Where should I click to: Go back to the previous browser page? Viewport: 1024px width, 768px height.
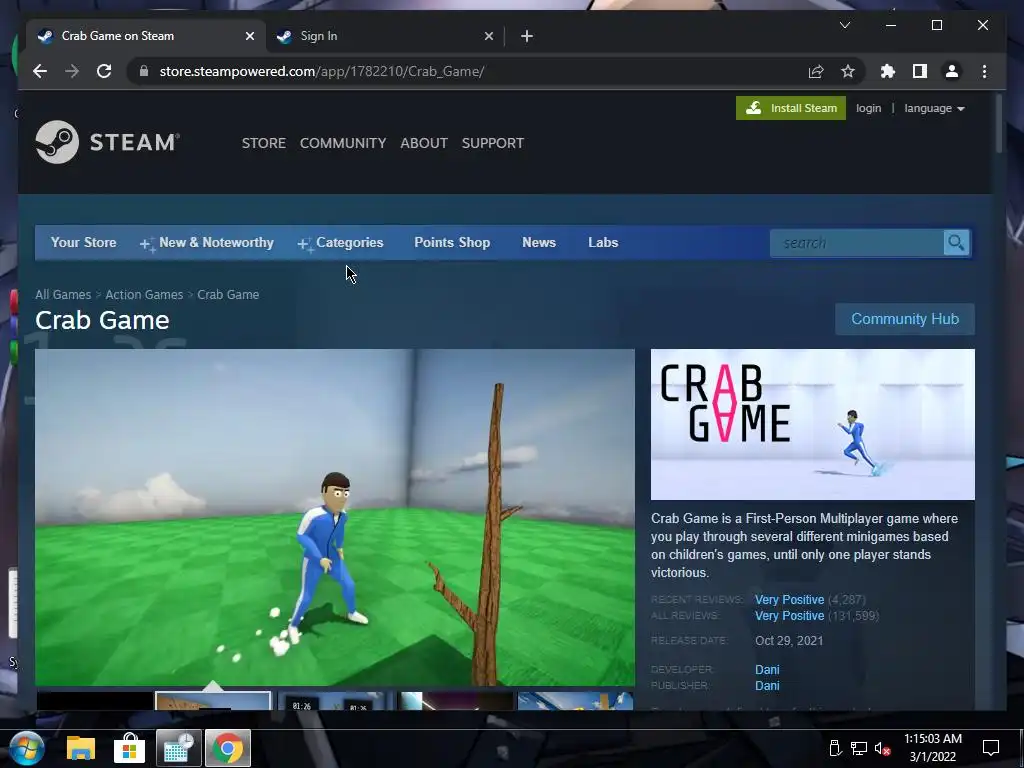40,71
